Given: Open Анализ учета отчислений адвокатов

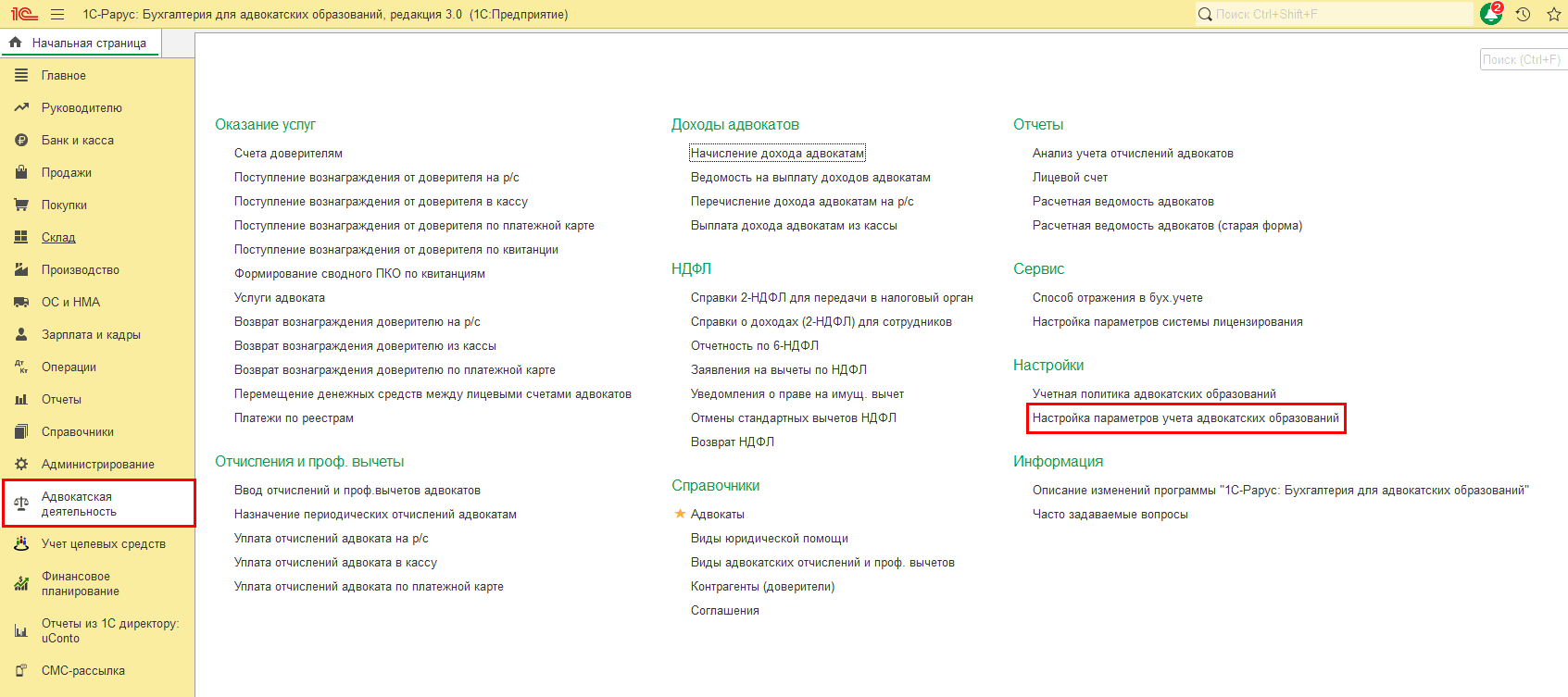Looking at the screenshot, I should 1133,153.
